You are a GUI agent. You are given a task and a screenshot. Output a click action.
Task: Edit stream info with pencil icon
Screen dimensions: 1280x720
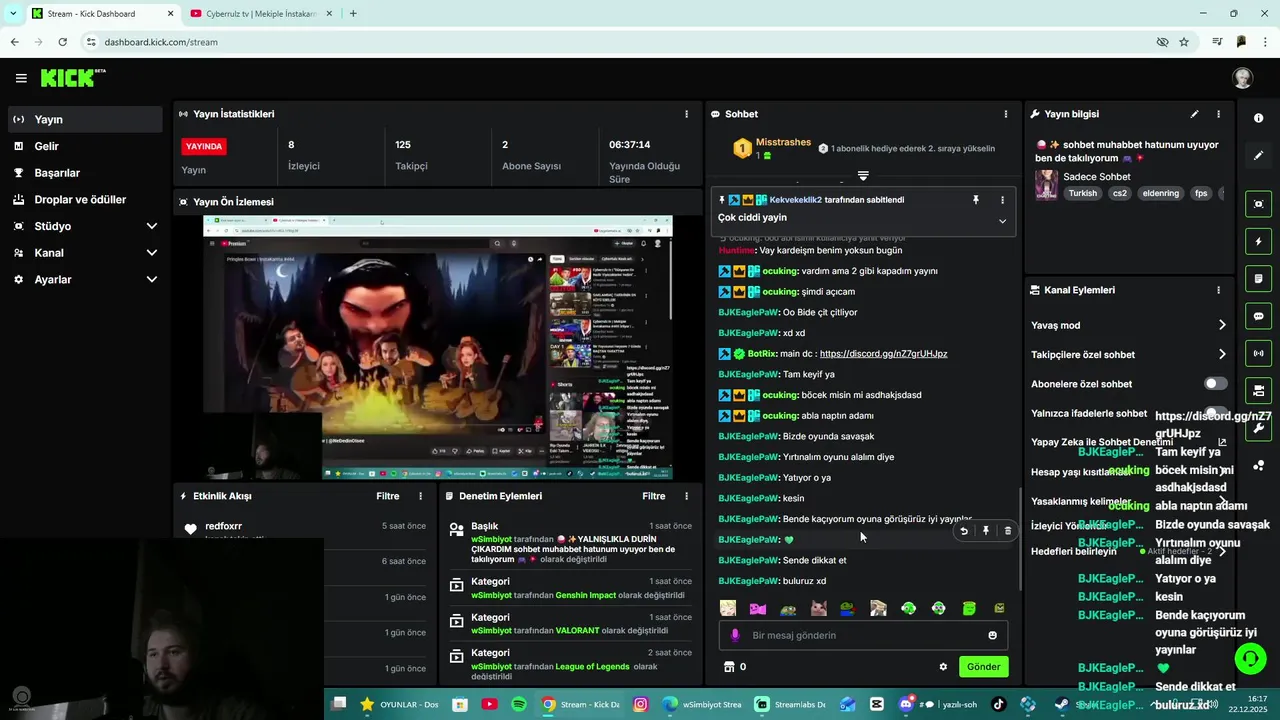(1194, 114)
